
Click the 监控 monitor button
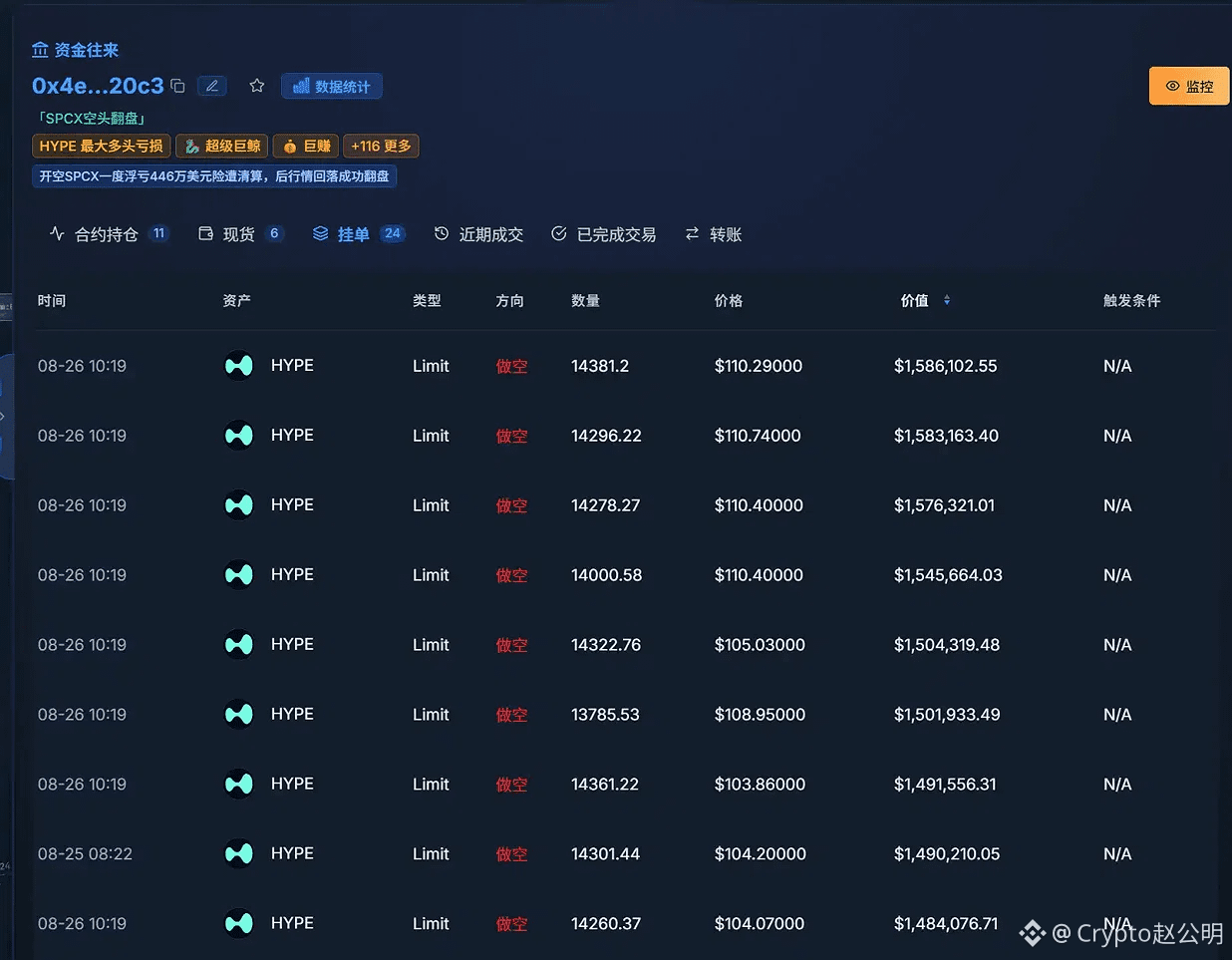click(x=1189, y=86)
